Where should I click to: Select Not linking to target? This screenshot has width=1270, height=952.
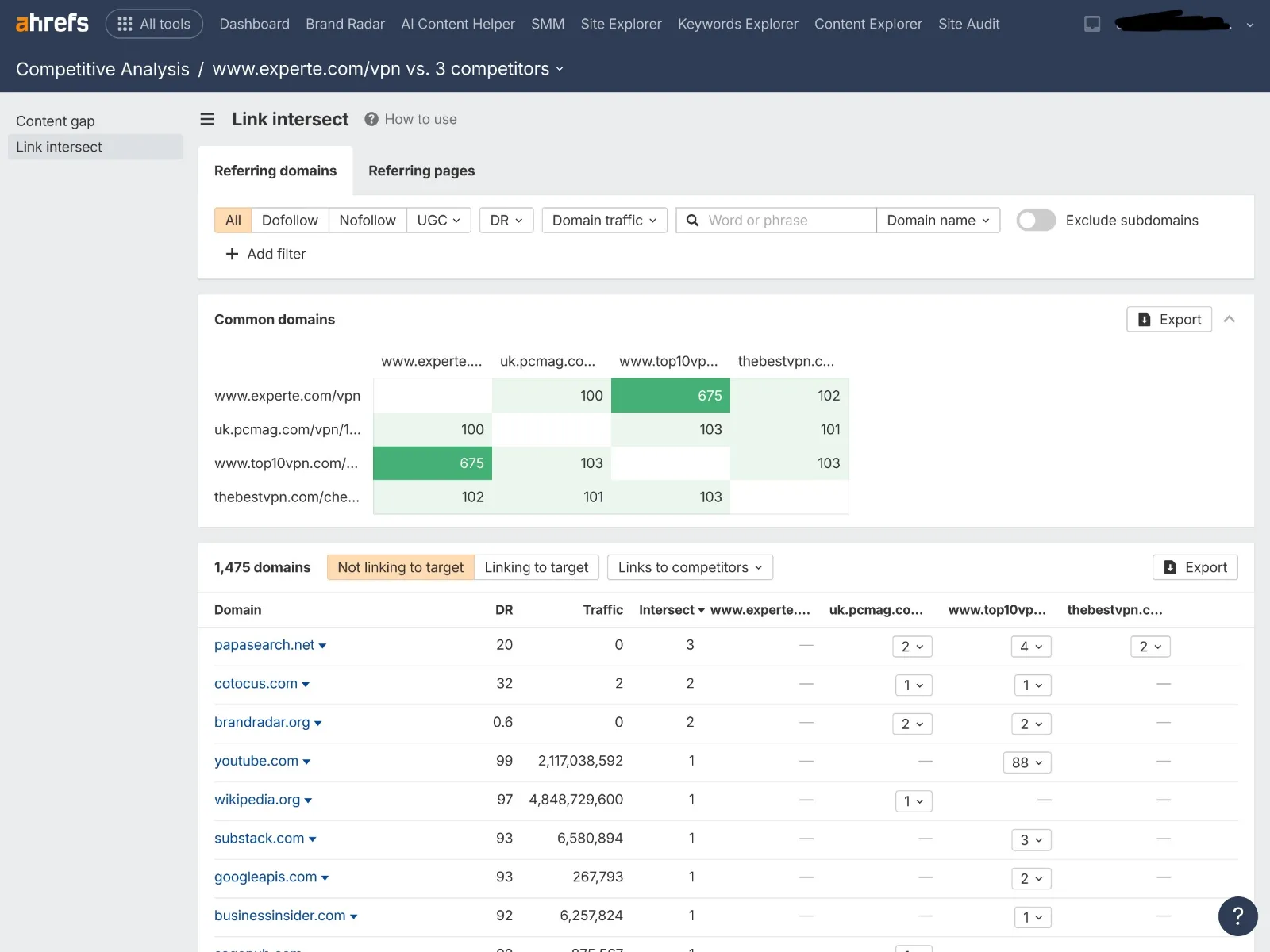point(401,567)
